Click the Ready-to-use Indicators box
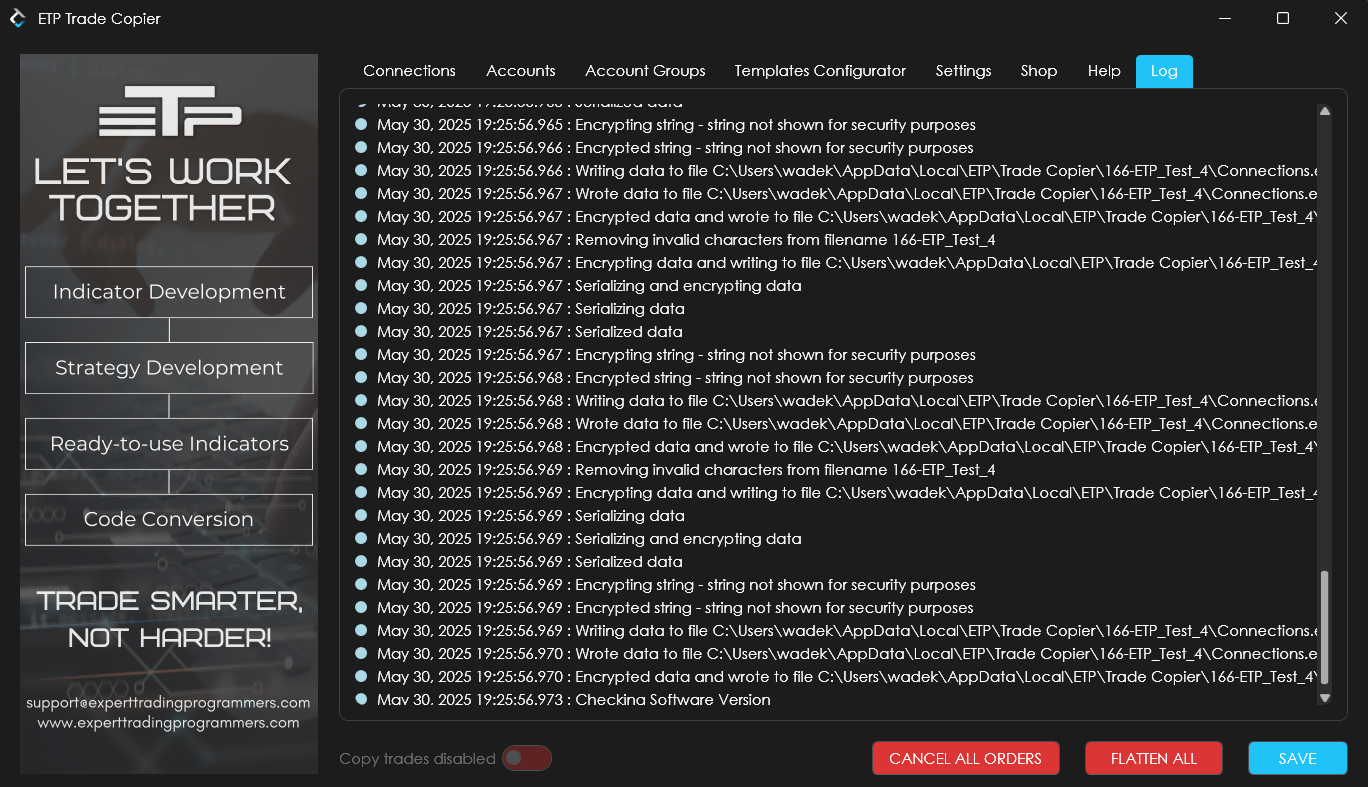This screenshot has width=1368, height=787. click(x=169, y=444)
